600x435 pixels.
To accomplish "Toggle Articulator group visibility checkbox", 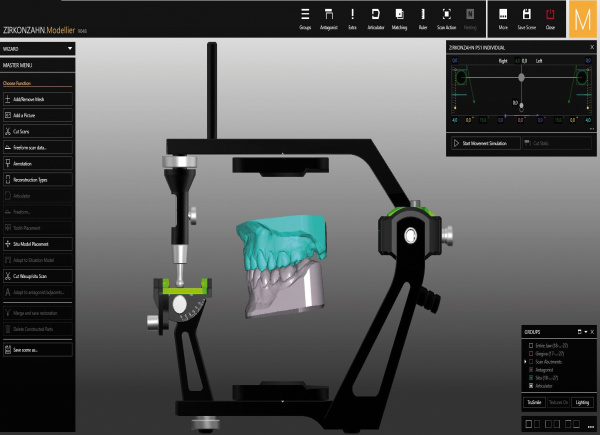I will point(531,386).
